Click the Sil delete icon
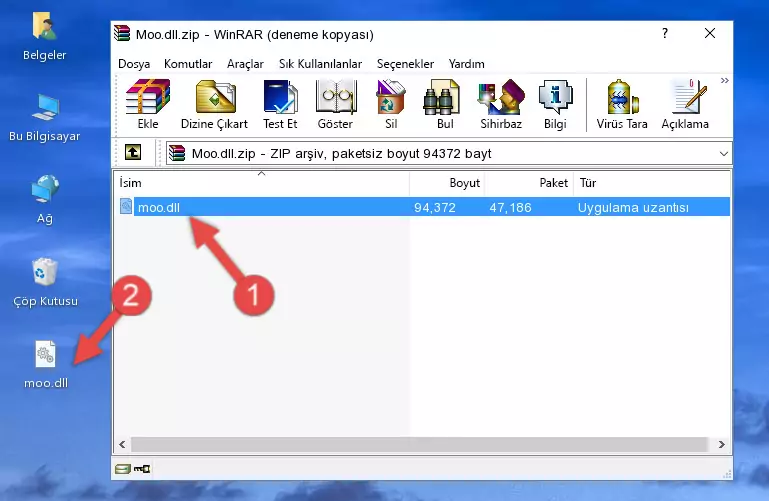Viewport: 769px width, 501px height. tap(391, 104)
